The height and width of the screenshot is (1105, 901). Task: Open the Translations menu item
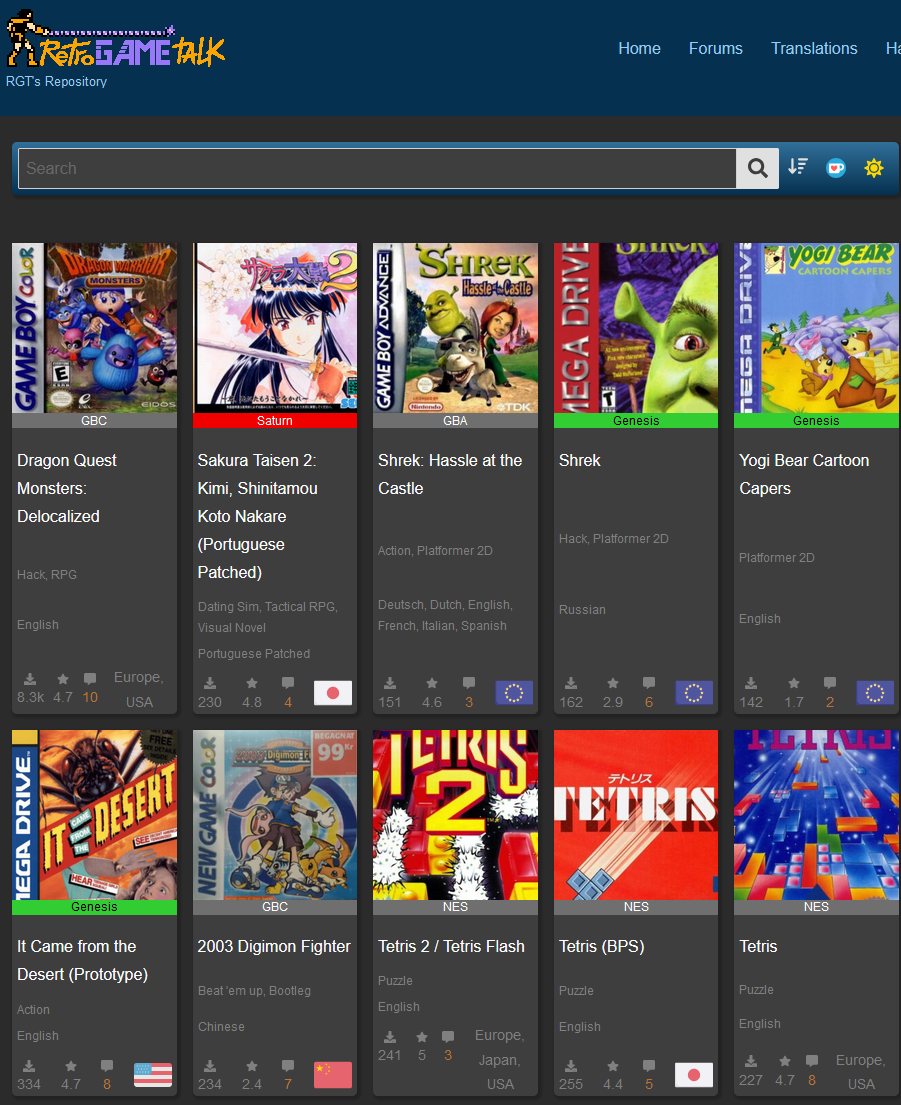pyautogui.click(x=814, y=49)
